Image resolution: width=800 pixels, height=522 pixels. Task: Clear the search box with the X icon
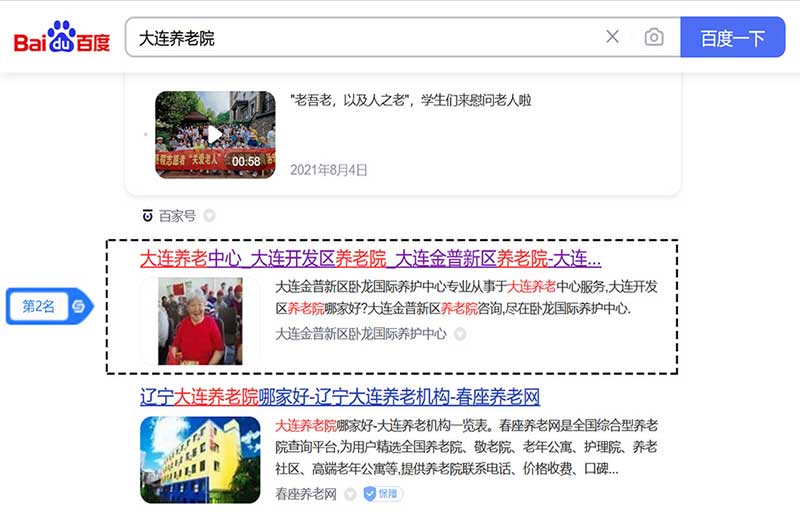613,37
